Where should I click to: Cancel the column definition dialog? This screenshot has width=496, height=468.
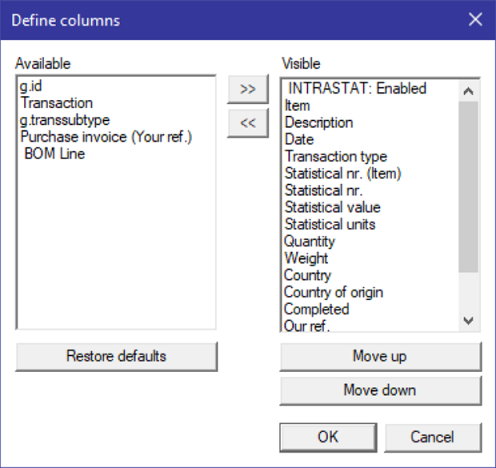click(x=433, y=437)
